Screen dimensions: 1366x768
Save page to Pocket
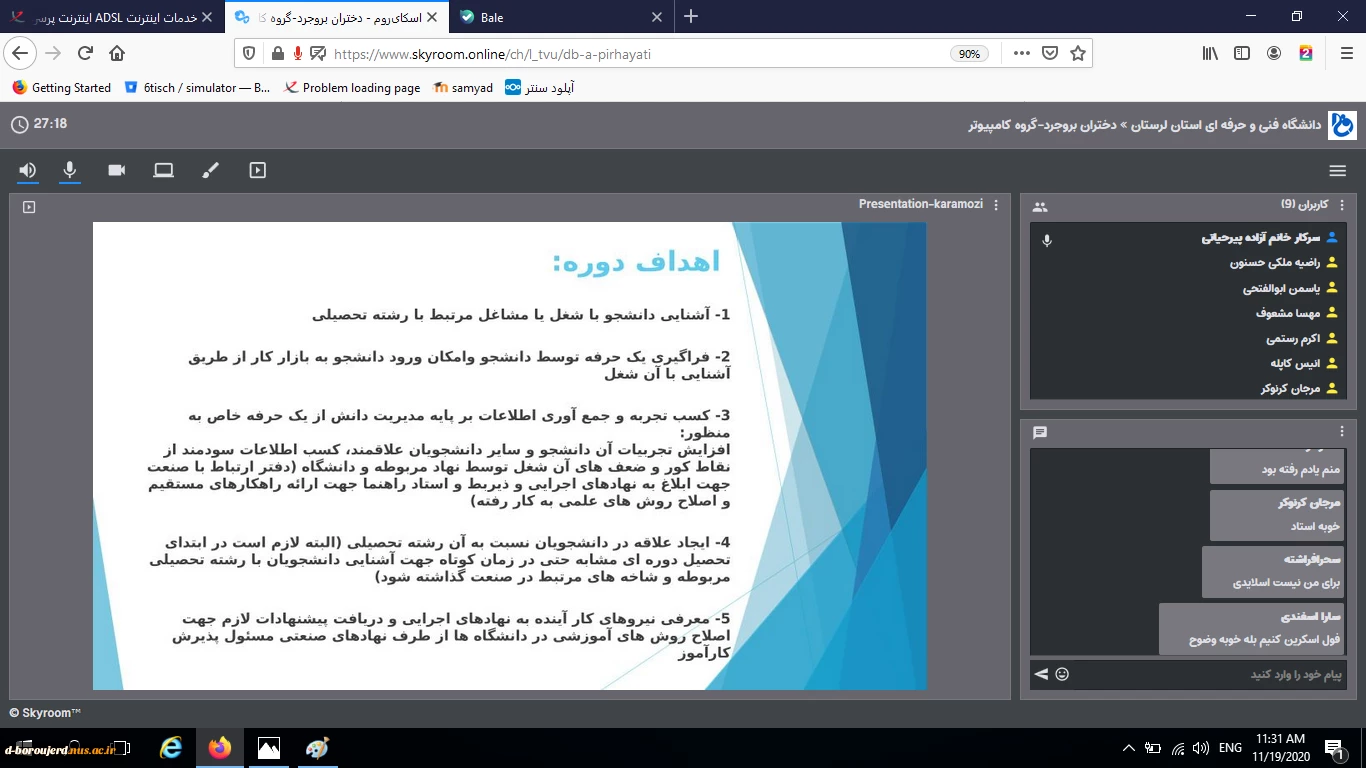(x=1050, y=54)
